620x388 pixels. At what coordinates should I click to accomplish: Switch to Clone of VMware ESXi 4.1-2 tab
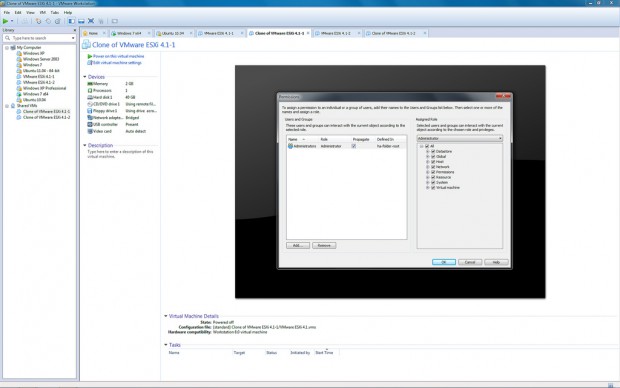[x=393, y=33]
